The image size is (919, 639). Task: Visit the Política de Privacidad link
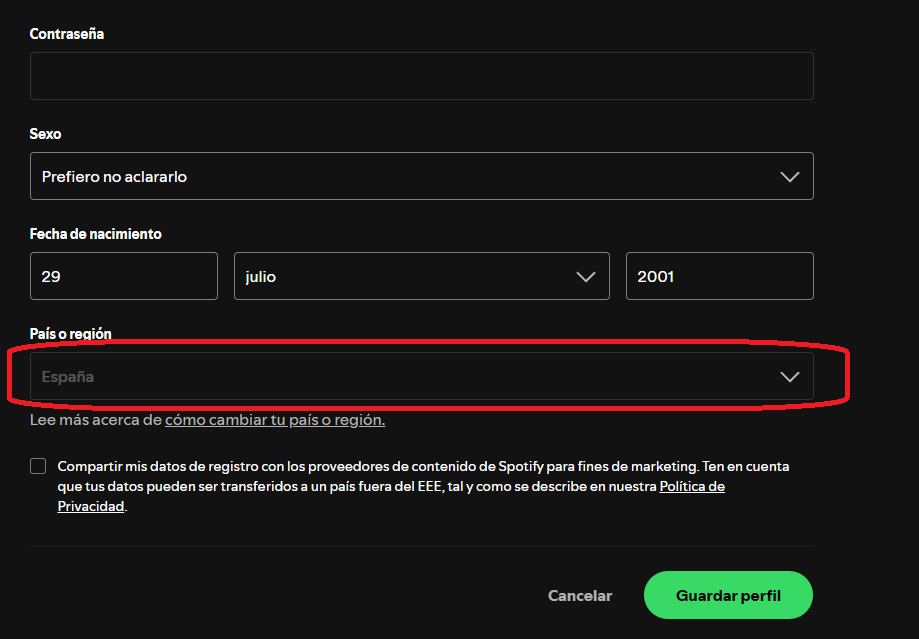click(692, 486)
